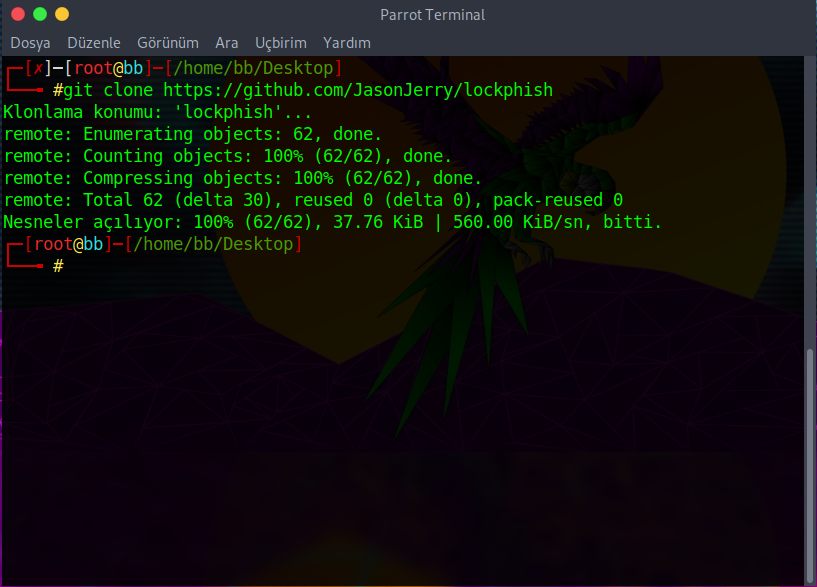Image resolution: width=817 pixels, height=587 pixels.
Task: Open the Ara menu
Action: [x=227, y=43]
